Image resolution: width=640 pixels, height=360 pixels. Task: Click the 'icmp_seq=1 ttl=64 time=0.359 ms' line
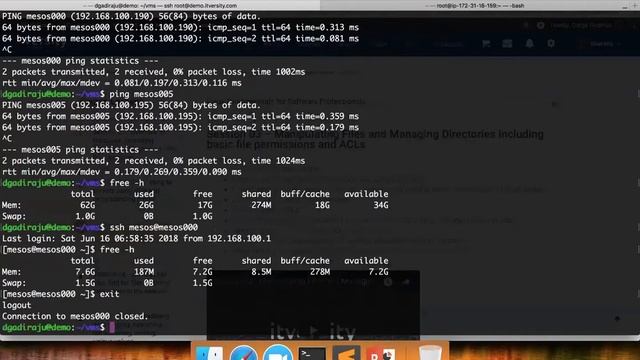[180, 116]
